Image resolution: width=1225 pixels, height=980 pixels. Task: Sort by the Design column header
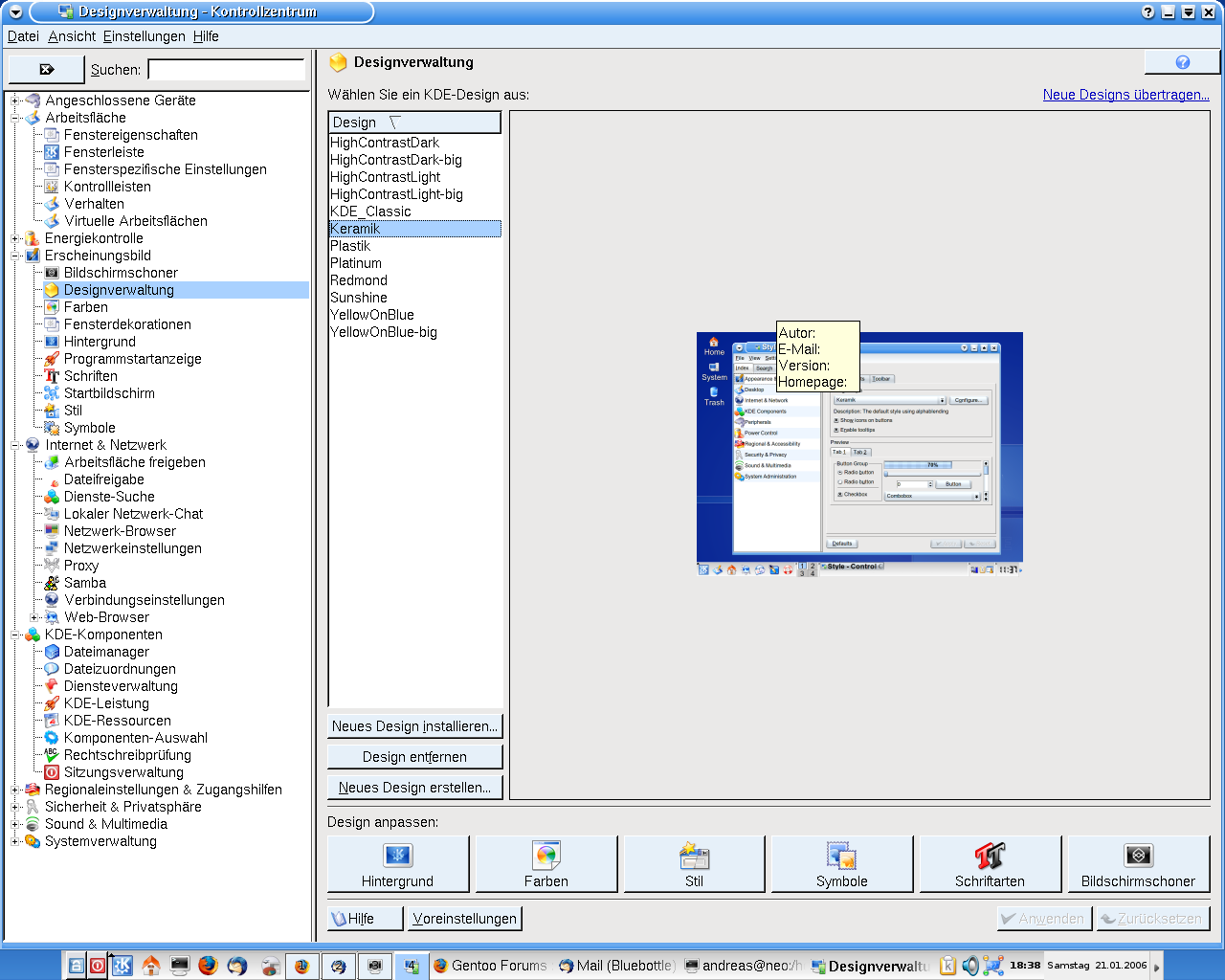tap(414, 122)
